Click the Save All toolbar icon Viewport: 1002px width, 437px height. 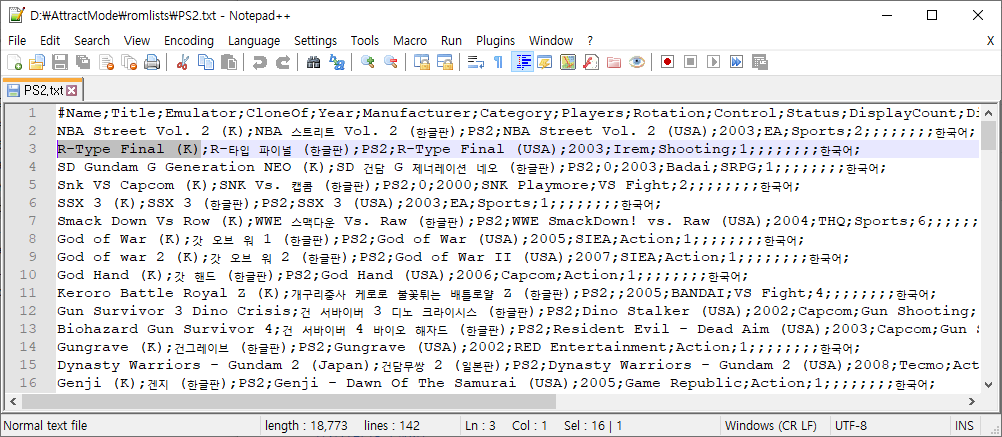pos(83,62)
